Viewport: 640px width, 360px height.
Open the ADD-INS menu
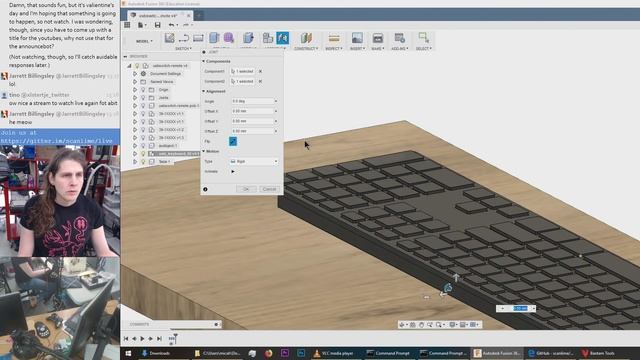point(400,49)
